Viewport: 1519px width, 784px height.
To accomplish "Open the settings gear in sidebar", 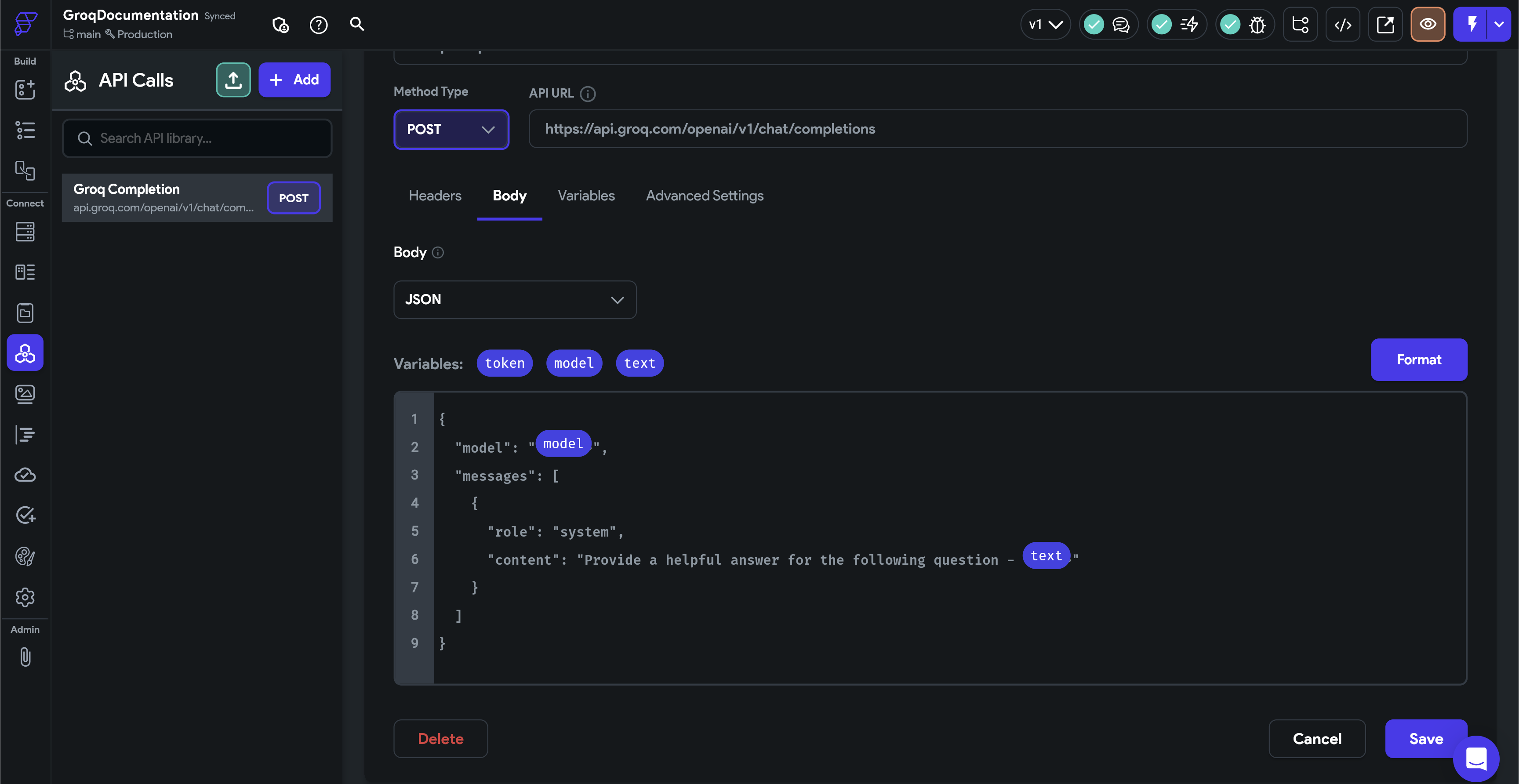I will pyautogui.click(x=25, y=597).
